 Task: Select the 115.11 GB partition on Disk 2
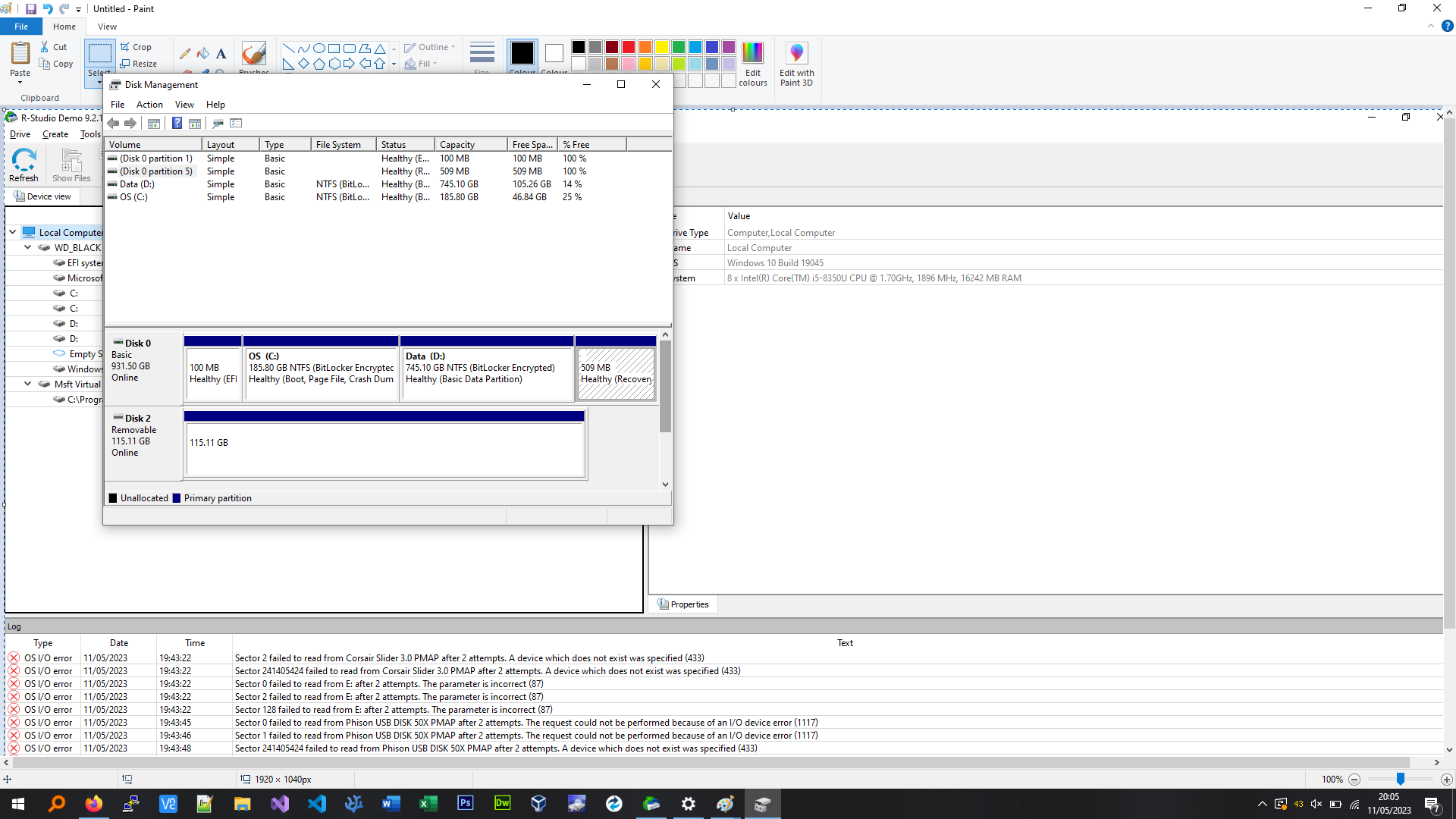pyautogui.click(x=384, y=444)
